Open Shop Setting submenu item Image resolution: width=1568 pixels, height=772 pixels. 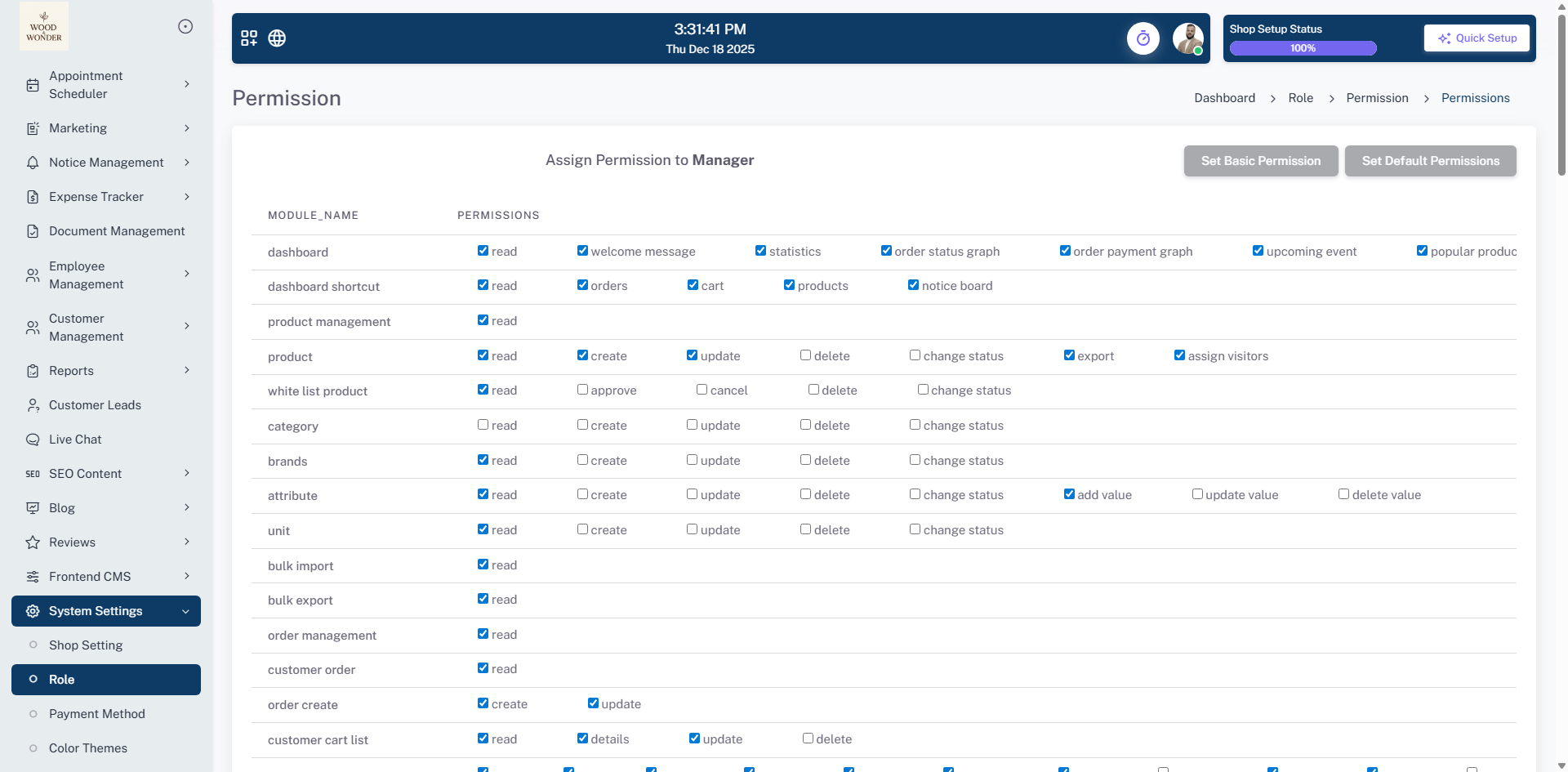(x=86, y=645)
